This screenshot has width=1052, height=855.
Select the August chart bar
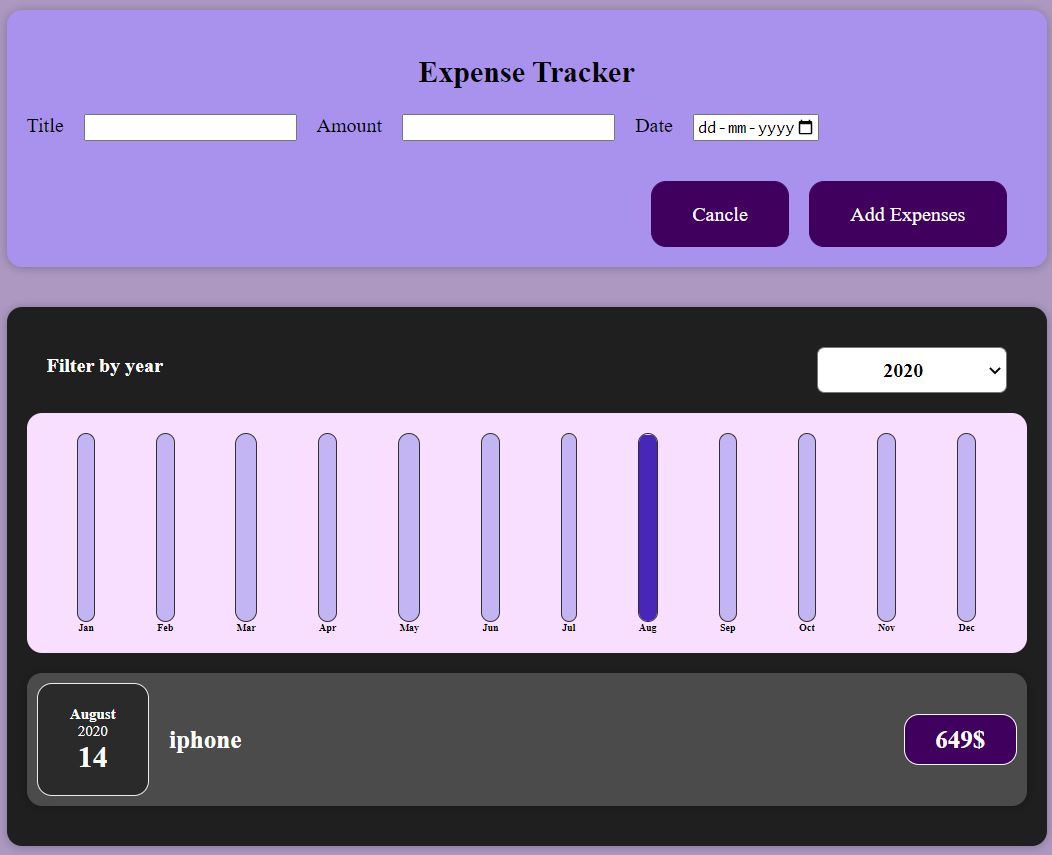(x=648, y=525)
